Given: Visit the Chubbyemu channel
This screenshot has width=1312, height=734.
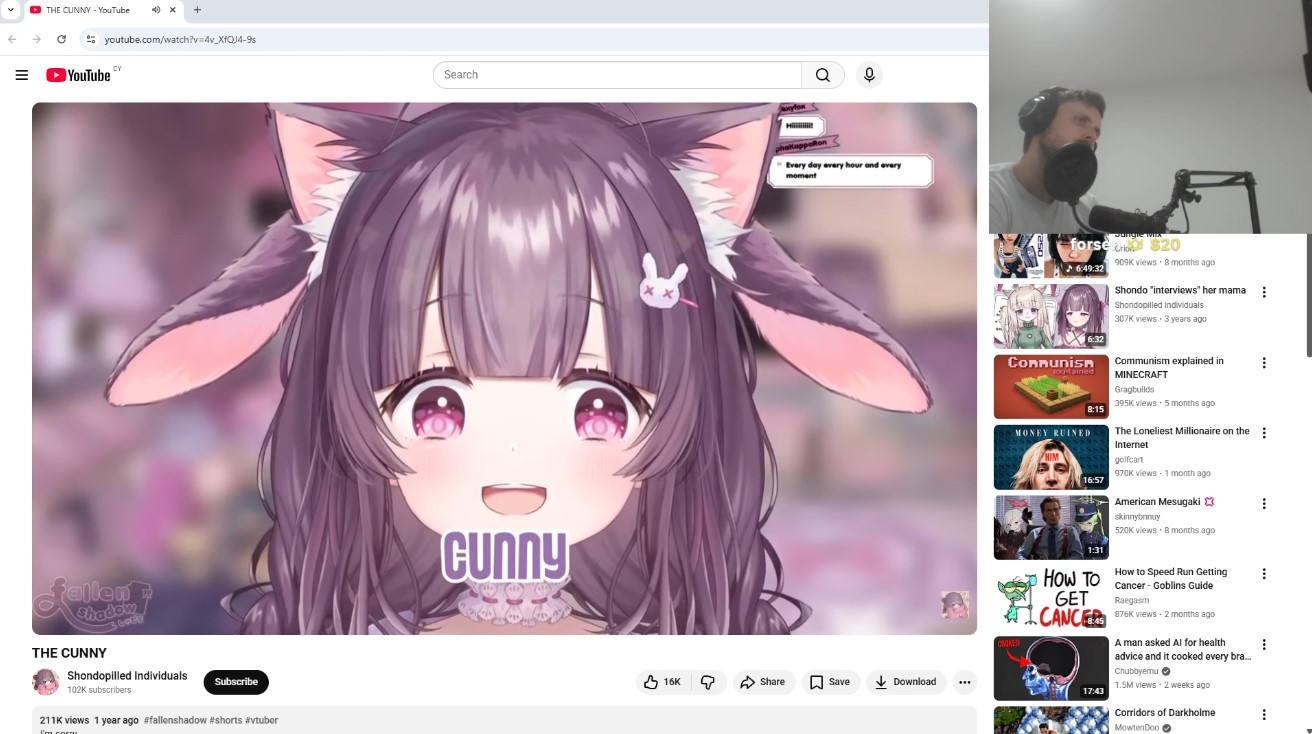Looking at the screenshot, I should 1137,671.
